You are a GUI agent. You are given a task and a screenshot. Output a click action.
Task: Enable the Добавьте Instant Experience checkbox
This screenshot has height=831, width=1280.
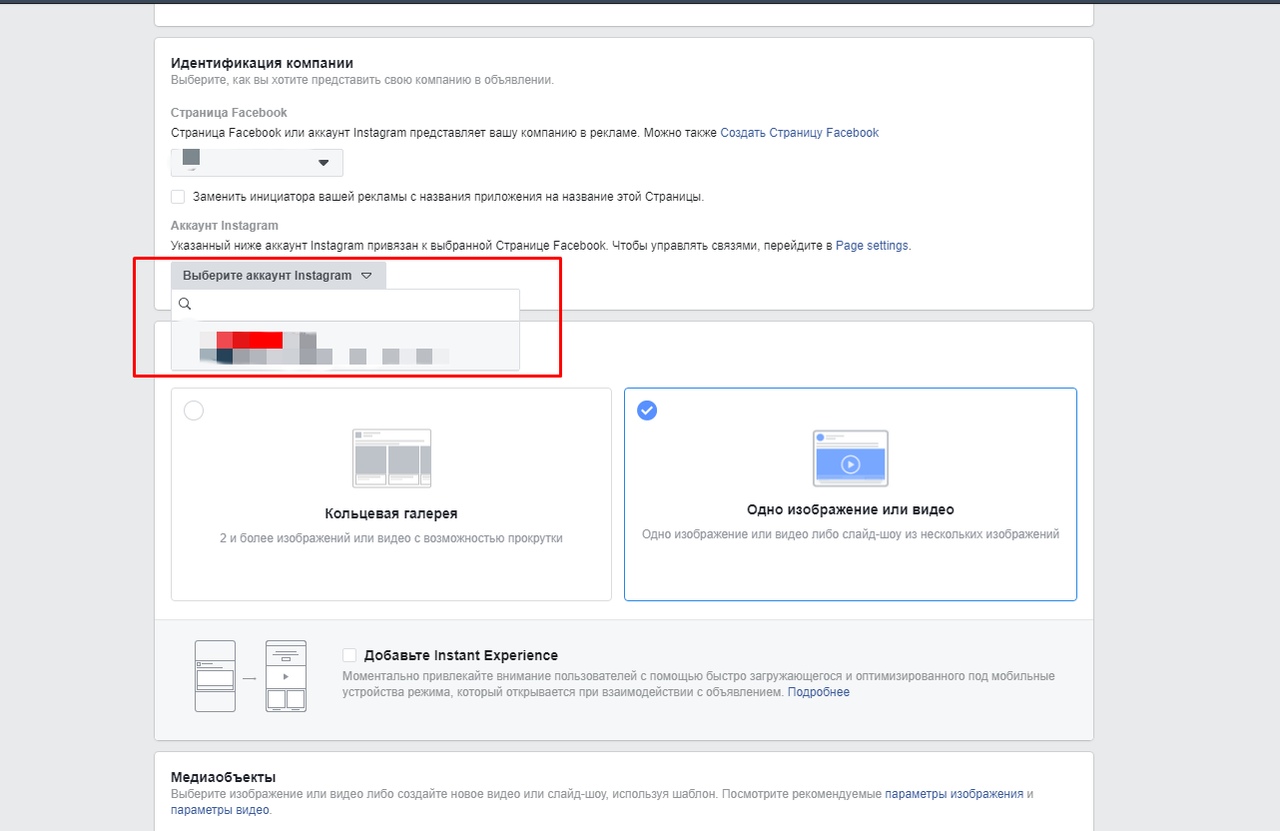[349, 655]
